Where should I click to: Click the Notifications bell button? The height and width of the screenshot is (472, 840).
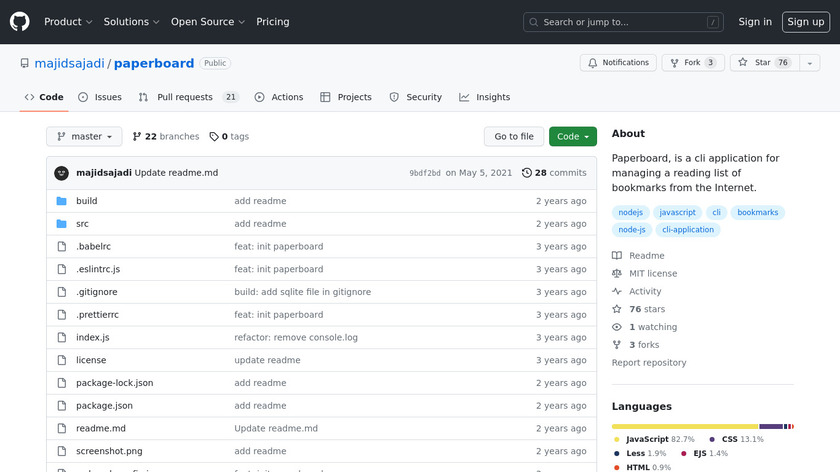[x=618, y=63]
